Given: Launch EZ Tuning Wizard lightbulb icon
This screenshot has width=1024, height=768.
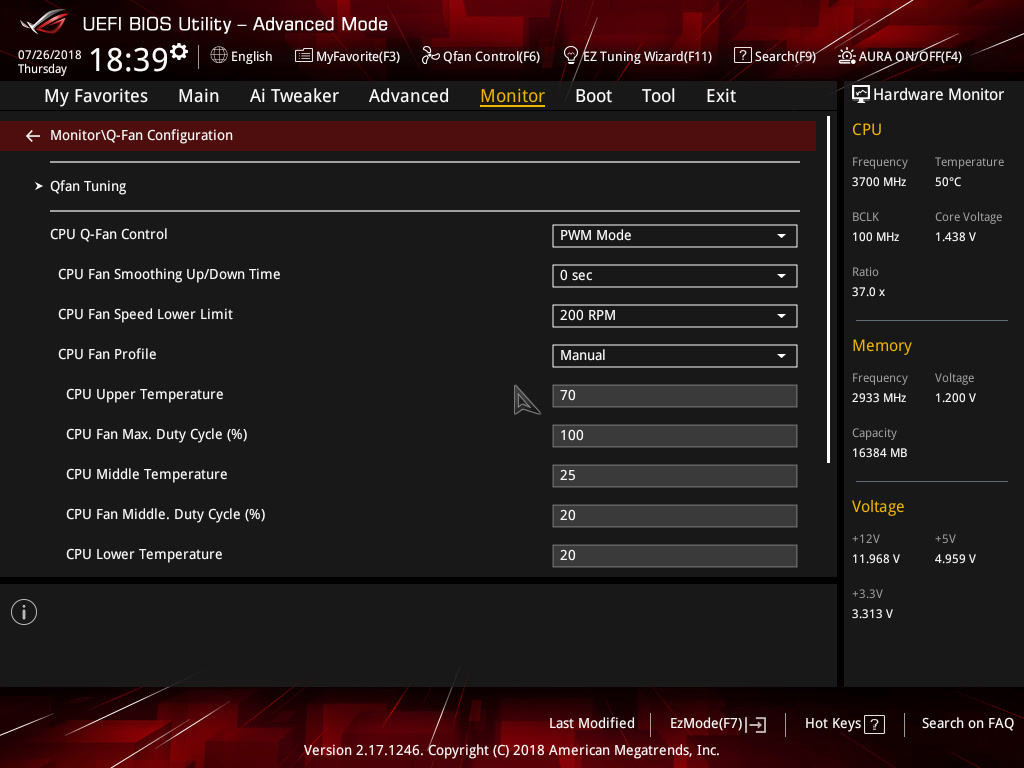Looking at the screenshot, I should coord(570,56).
